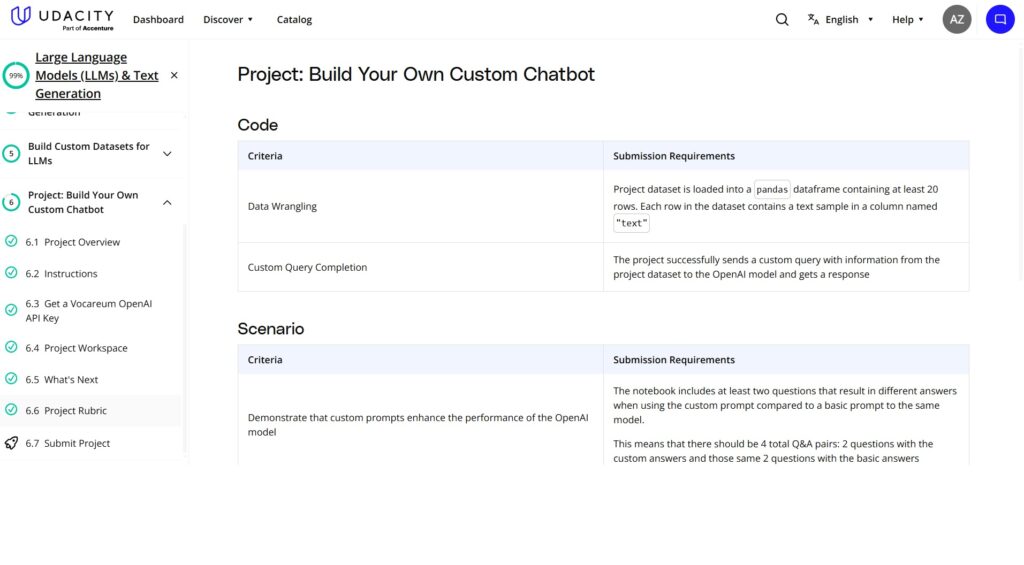Click the 99% course progress ring
Screen dimensions: 1024x565
click(16, 75)
